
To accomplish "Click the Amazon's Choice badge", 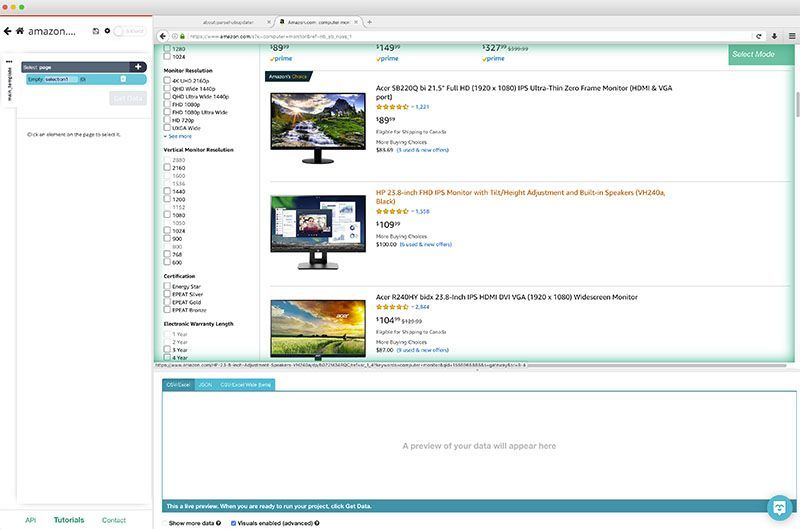I will (288, 77).
